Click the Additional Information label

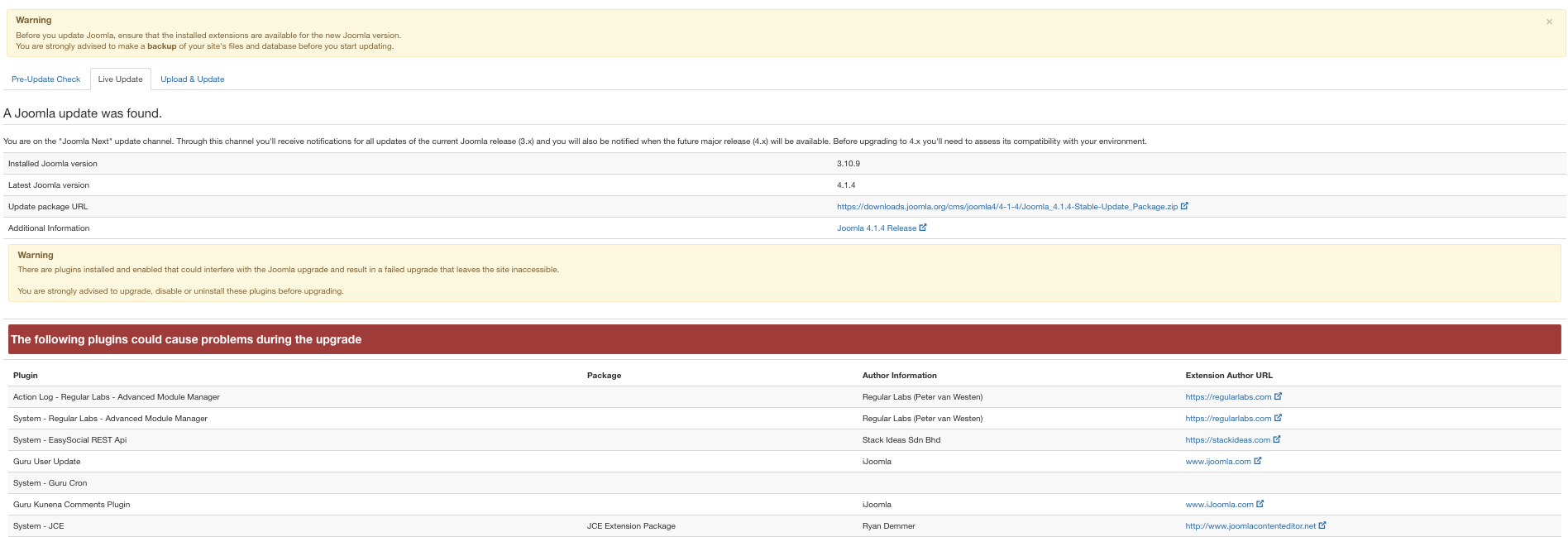pyautogui.click(x=49, y=228)
